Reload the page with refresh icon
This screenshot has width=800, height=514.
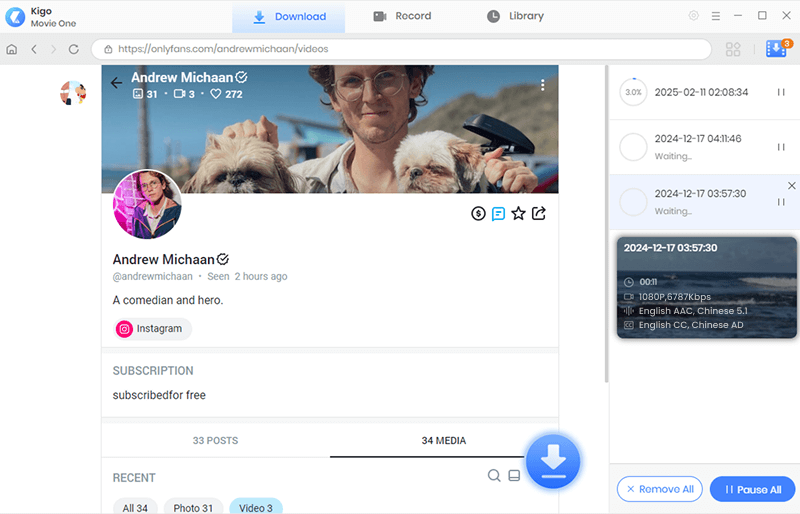click(x=74, y=49)
